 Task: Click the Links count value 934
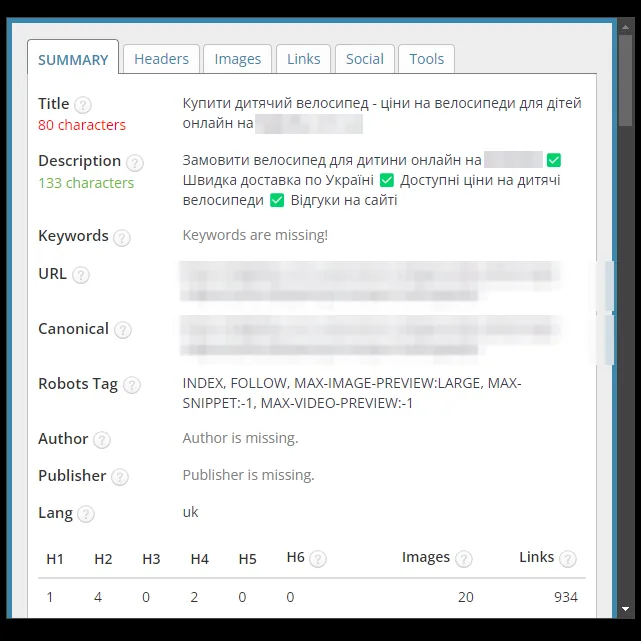[566, 597]
